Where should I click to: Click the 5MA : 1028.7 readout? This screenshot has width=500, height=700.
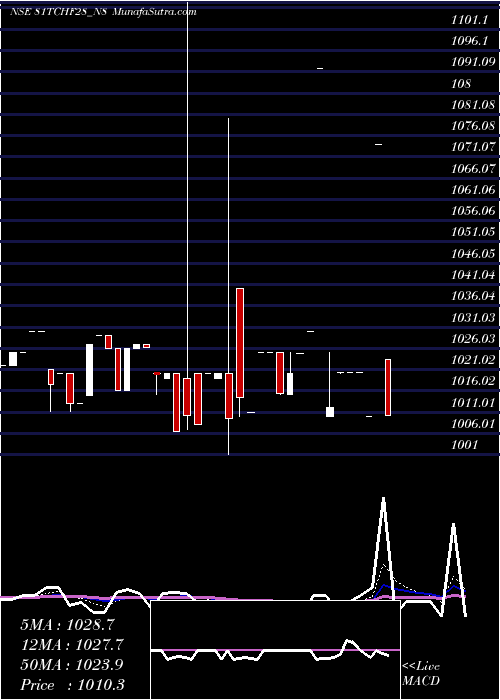(67, 625)
